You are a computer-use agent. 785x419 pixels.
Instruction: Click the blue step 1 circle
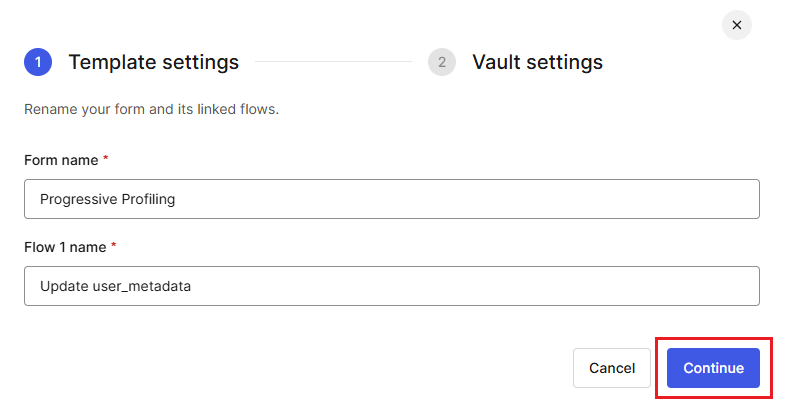pos(38,62)
